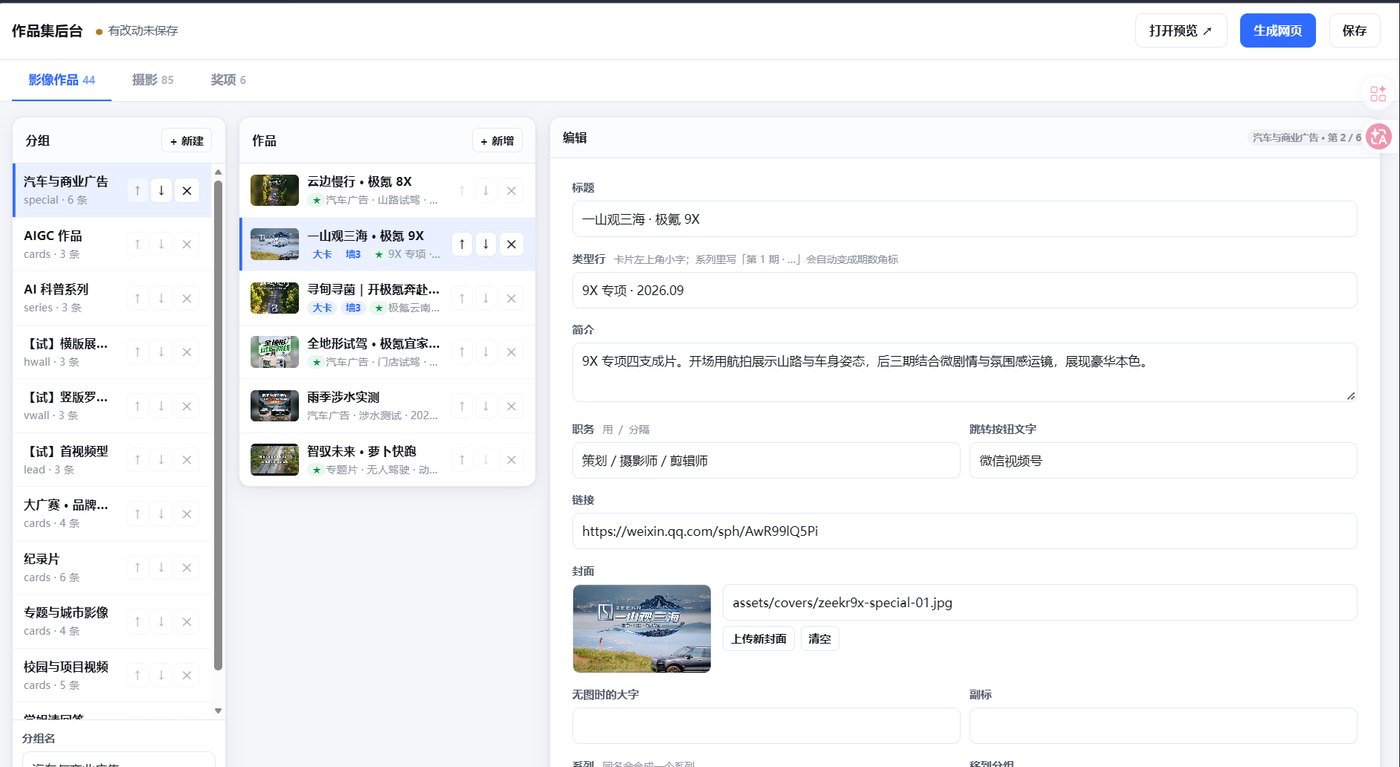The image size is (1400, 767).
Task: Remove the 一山观三海 work item
Action: pyautogui.click(x=510, y=244)
